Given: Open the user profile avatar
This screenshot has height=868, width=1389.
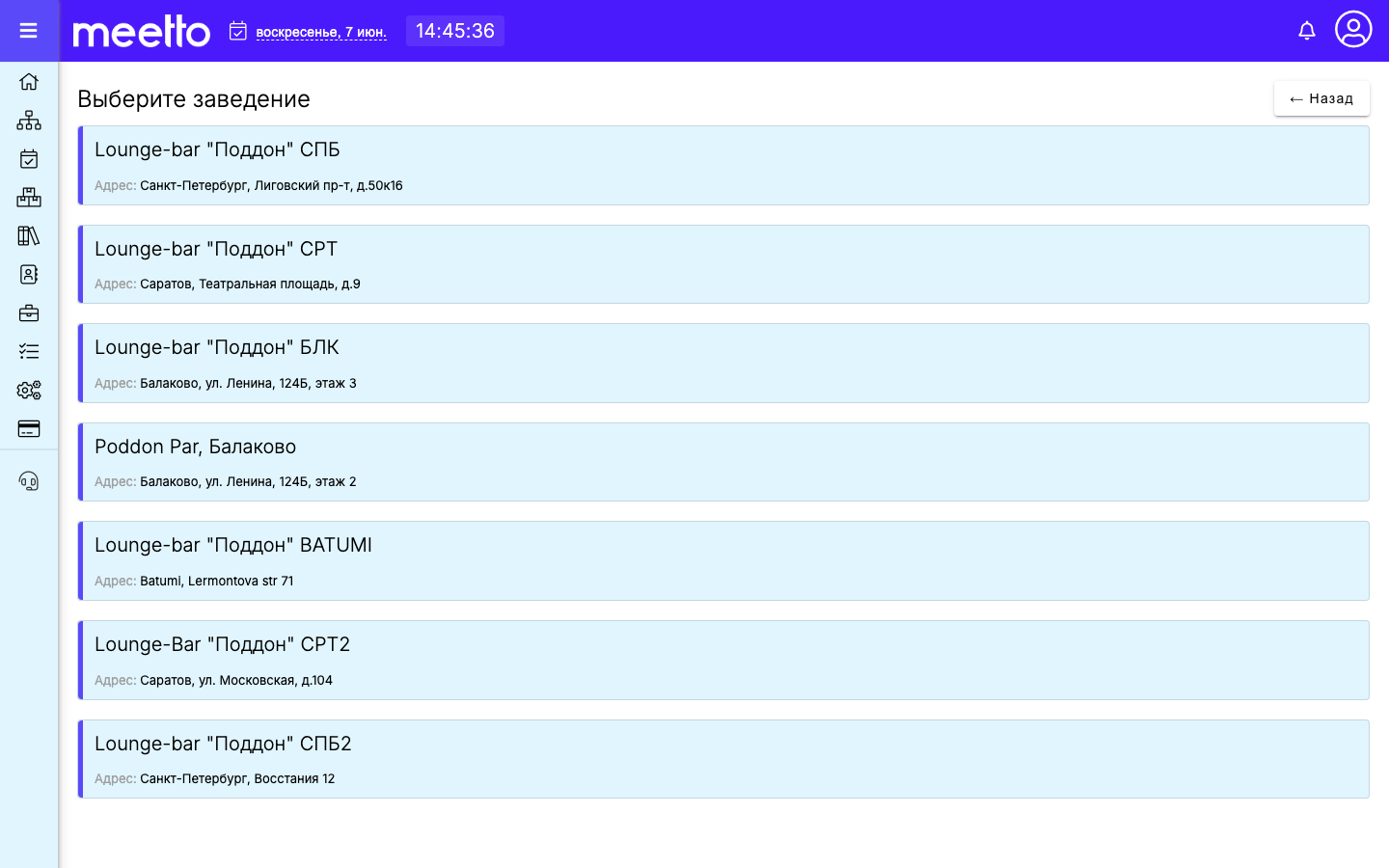Looking at the screenshot, I should (1353, 29).
